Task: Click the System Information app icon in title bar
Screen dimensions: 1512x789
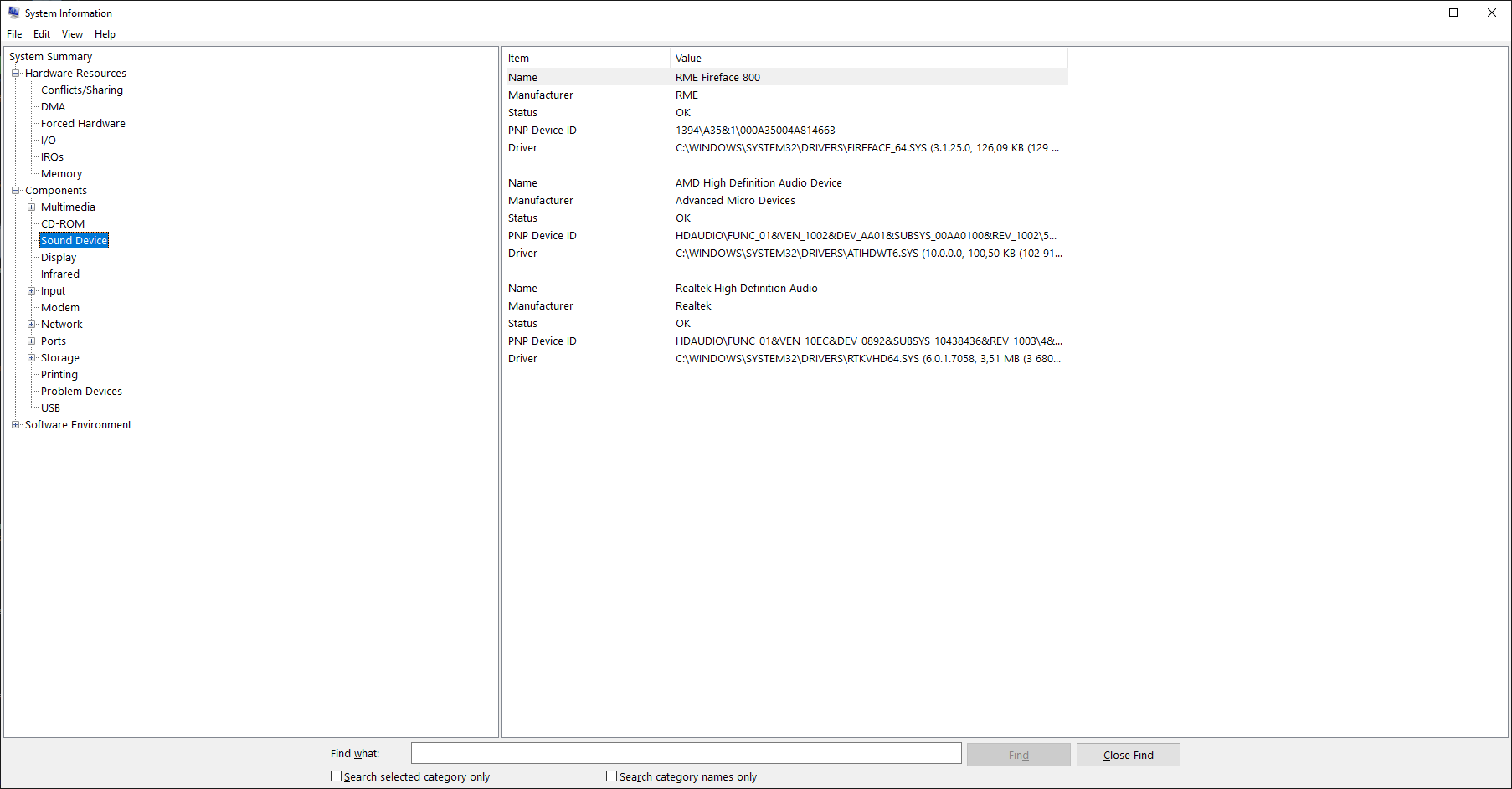Action: tap(13, 13)
